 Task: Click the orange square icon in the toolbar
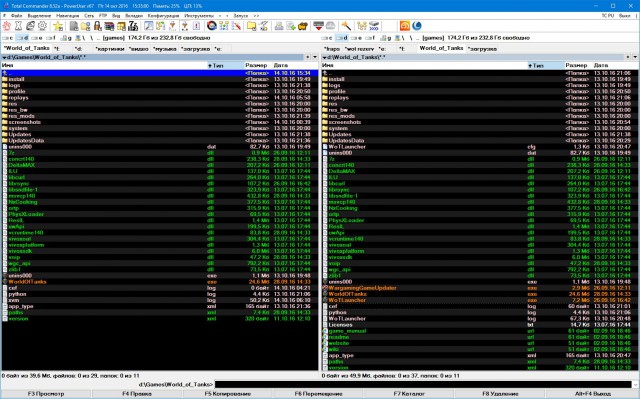(404, 26)
